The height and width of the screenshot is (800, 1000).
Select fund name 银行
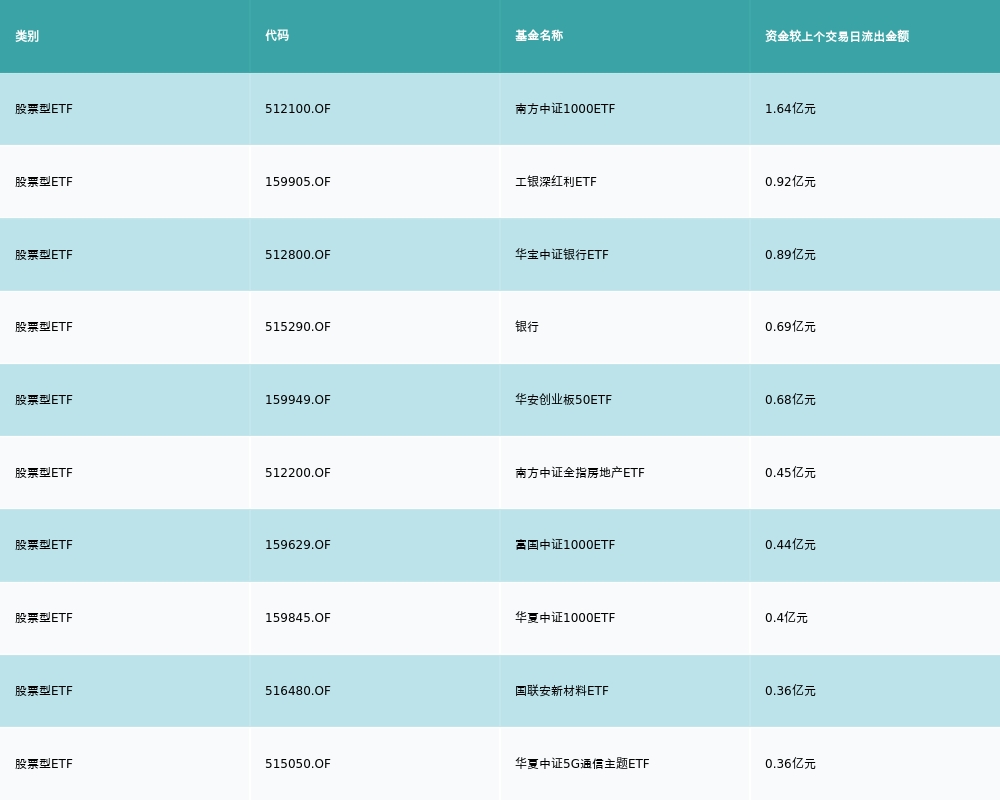527,327
